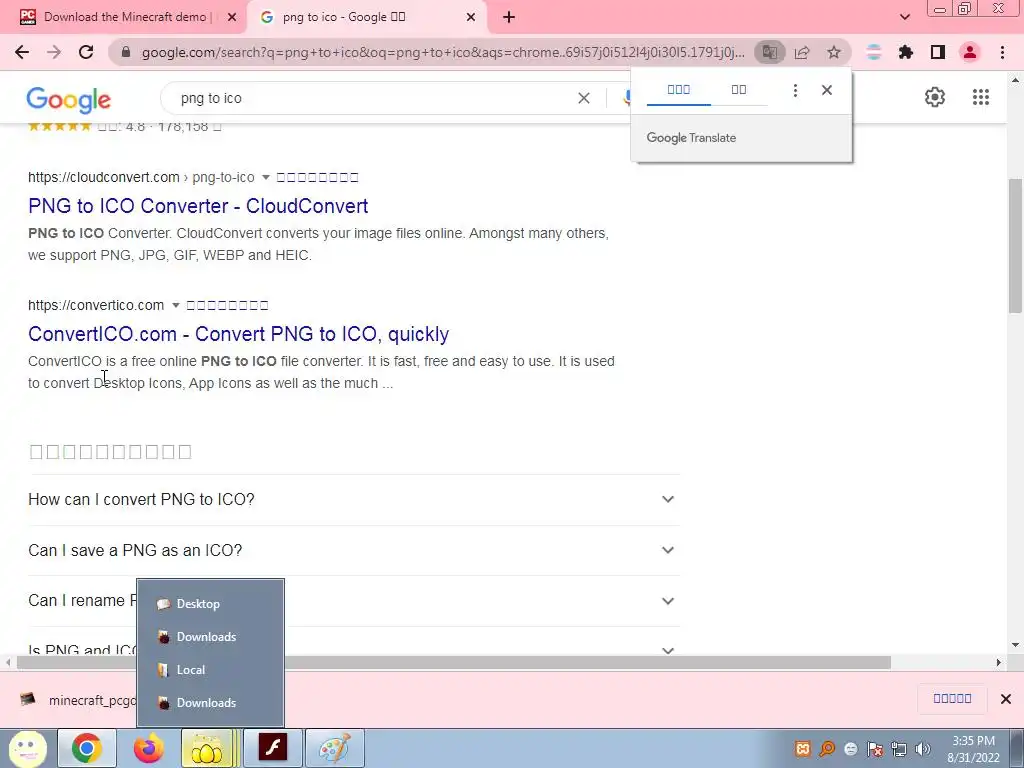
Task: Launch Firefox from the taskbar
Action: click(149, 748)
